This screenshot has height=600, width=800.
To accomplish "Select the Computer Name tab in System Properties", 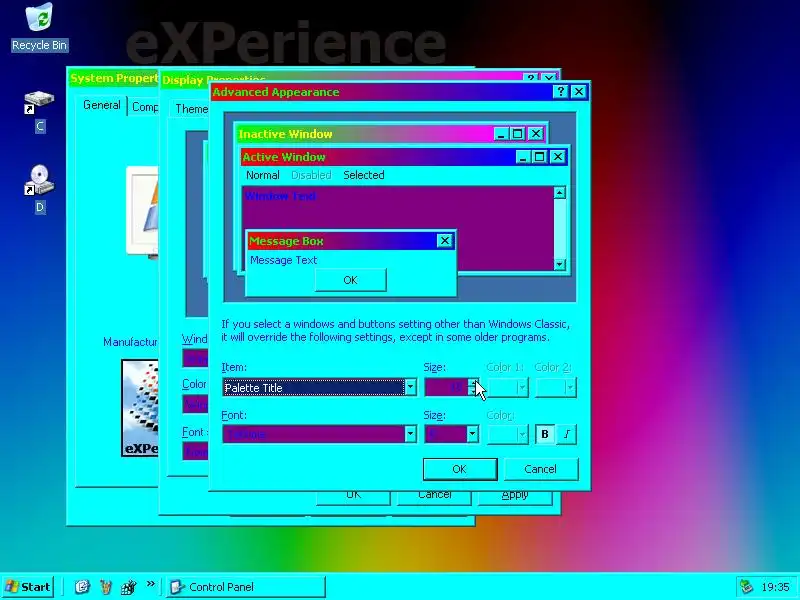I will point(144,107).
